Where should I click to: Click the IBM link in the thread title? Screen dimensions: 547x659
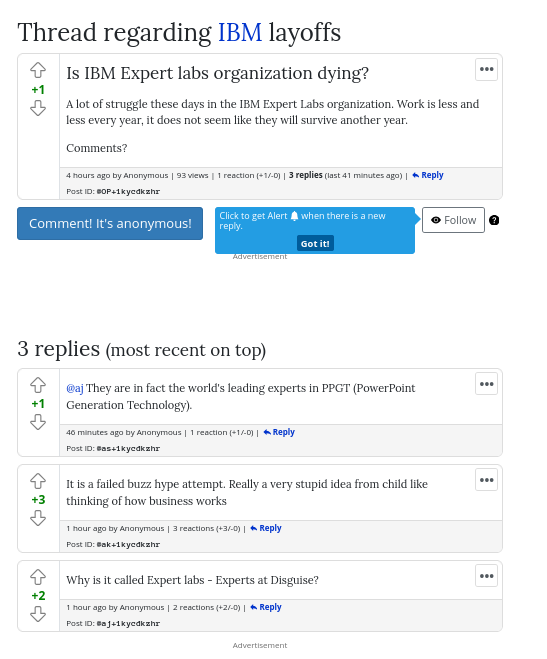click(x=240, y=32)
